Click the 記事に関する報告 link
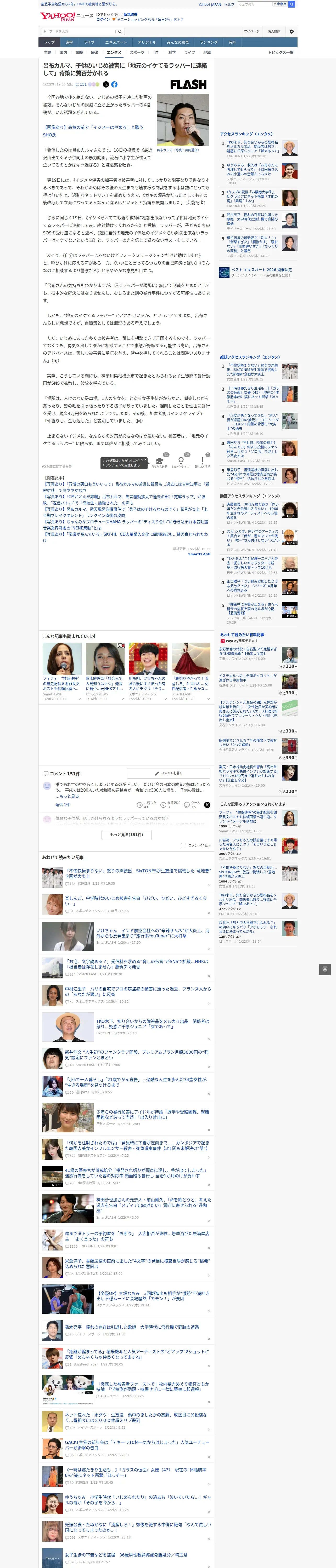This screenshot has width=336, height=1568. coord(57,467)
